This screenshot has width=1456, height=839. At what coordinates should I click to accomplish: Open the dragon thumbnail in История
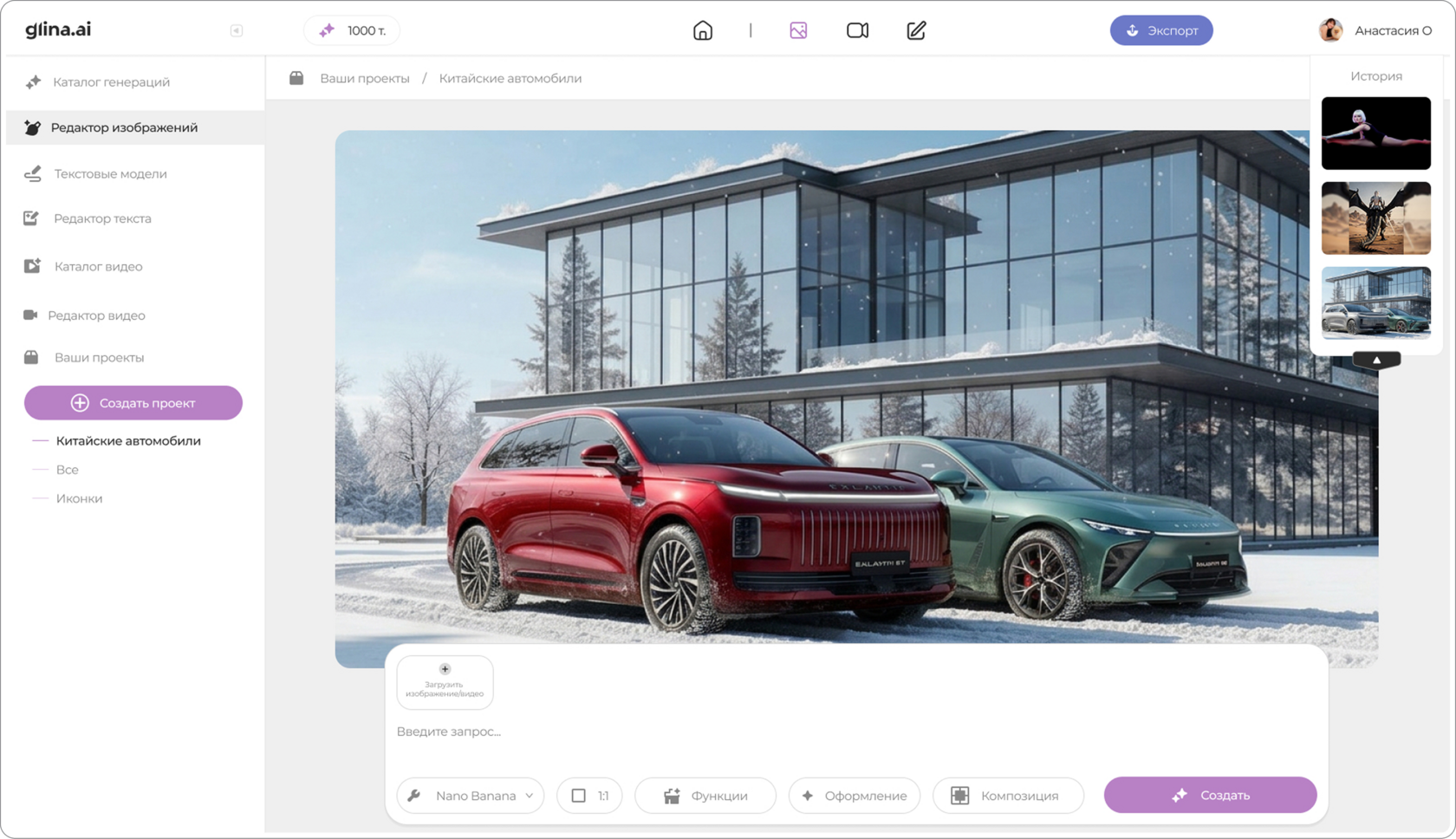1375,218
